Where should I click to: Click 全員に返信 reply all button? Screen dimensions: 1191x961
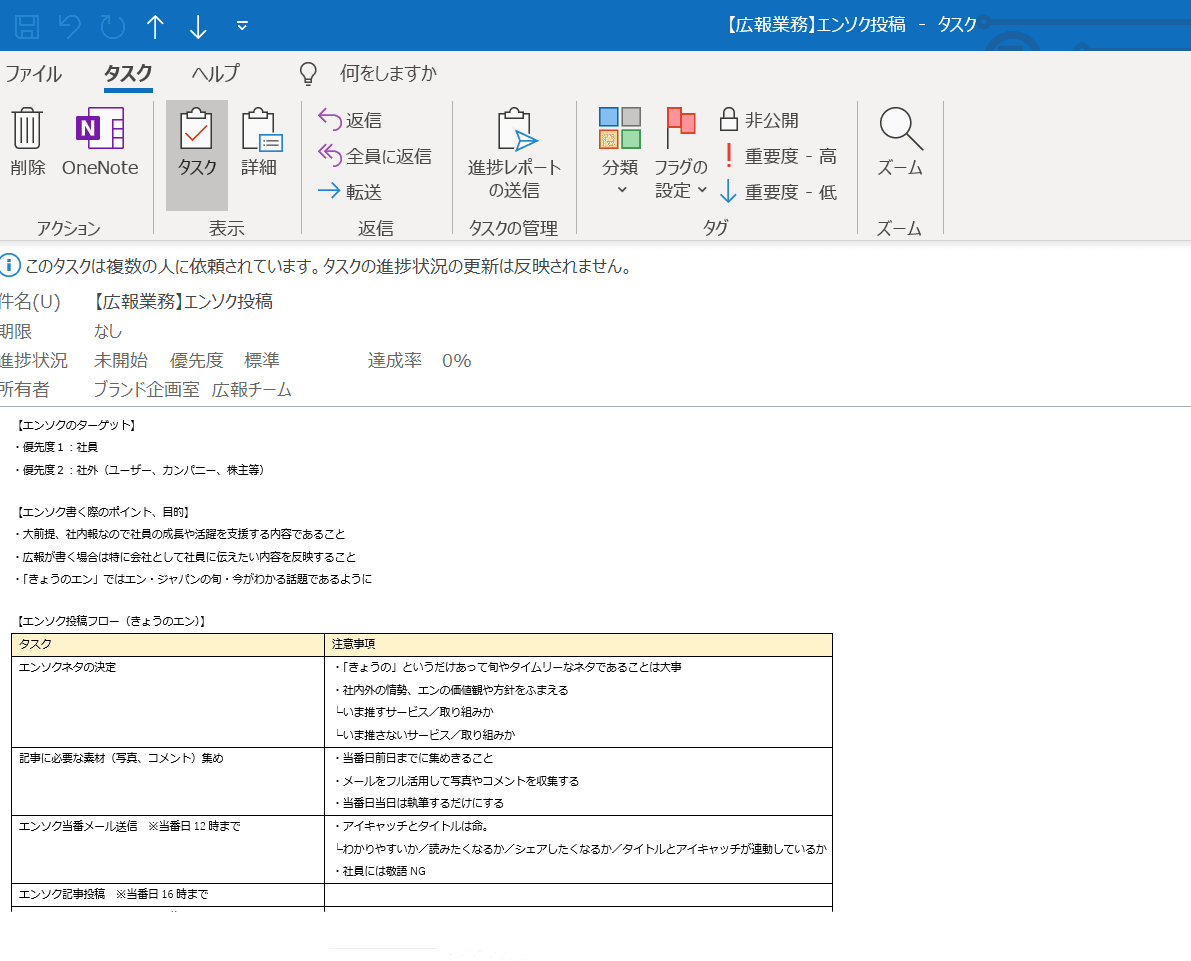[x=375, y=156]
